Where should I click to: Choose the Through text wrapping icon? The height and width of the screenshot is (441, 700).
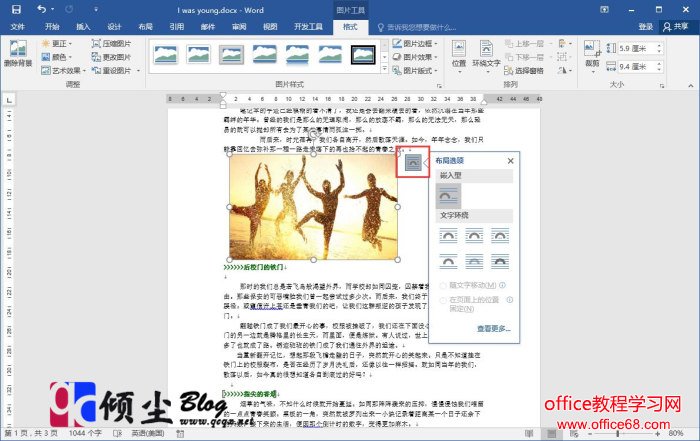tap(500, 236)
